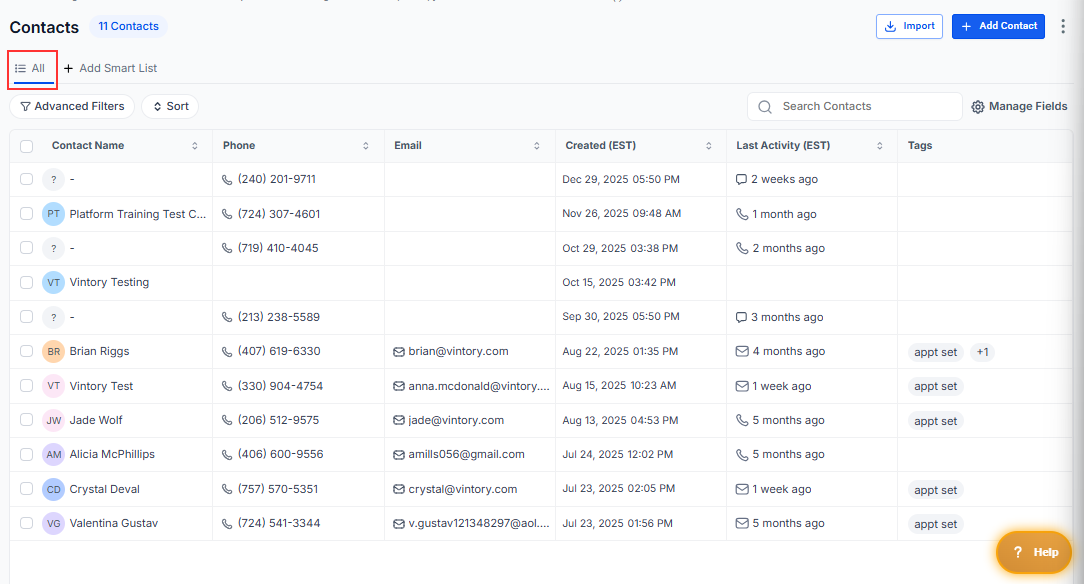Click the three-dot more options icon
Viewport: 1084px width, 584px height.
(x=1063, y=26)
